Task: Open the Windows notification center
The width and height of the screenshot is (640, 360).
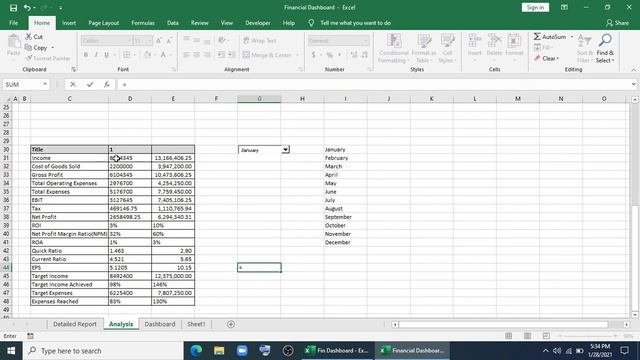Action: click(624, 351)
